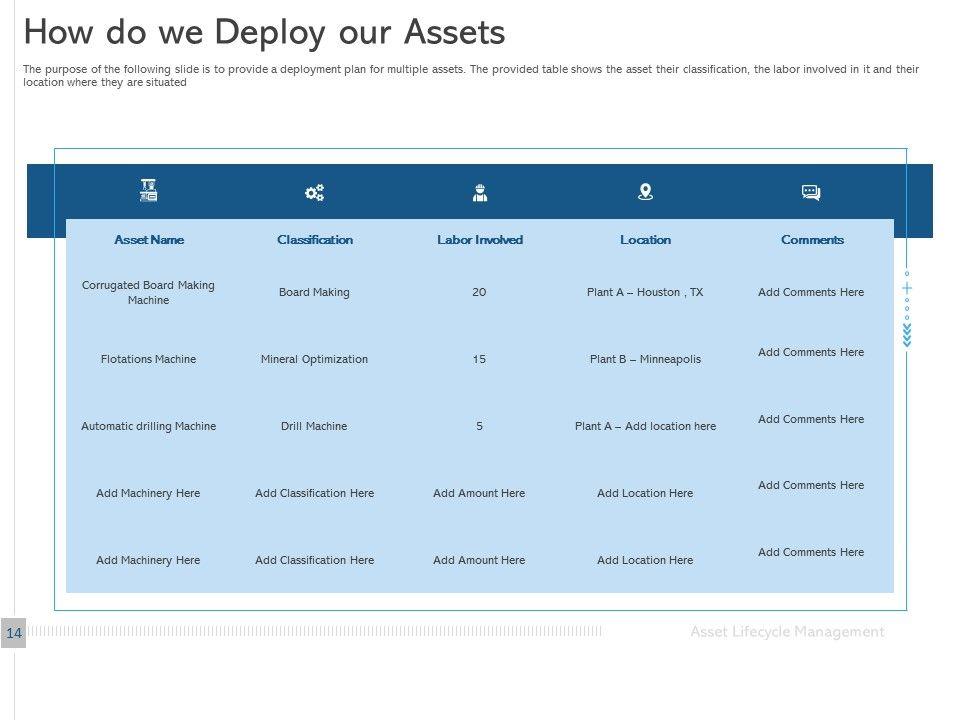
Task: Click the labor value '20' cell
Action: 479,292
